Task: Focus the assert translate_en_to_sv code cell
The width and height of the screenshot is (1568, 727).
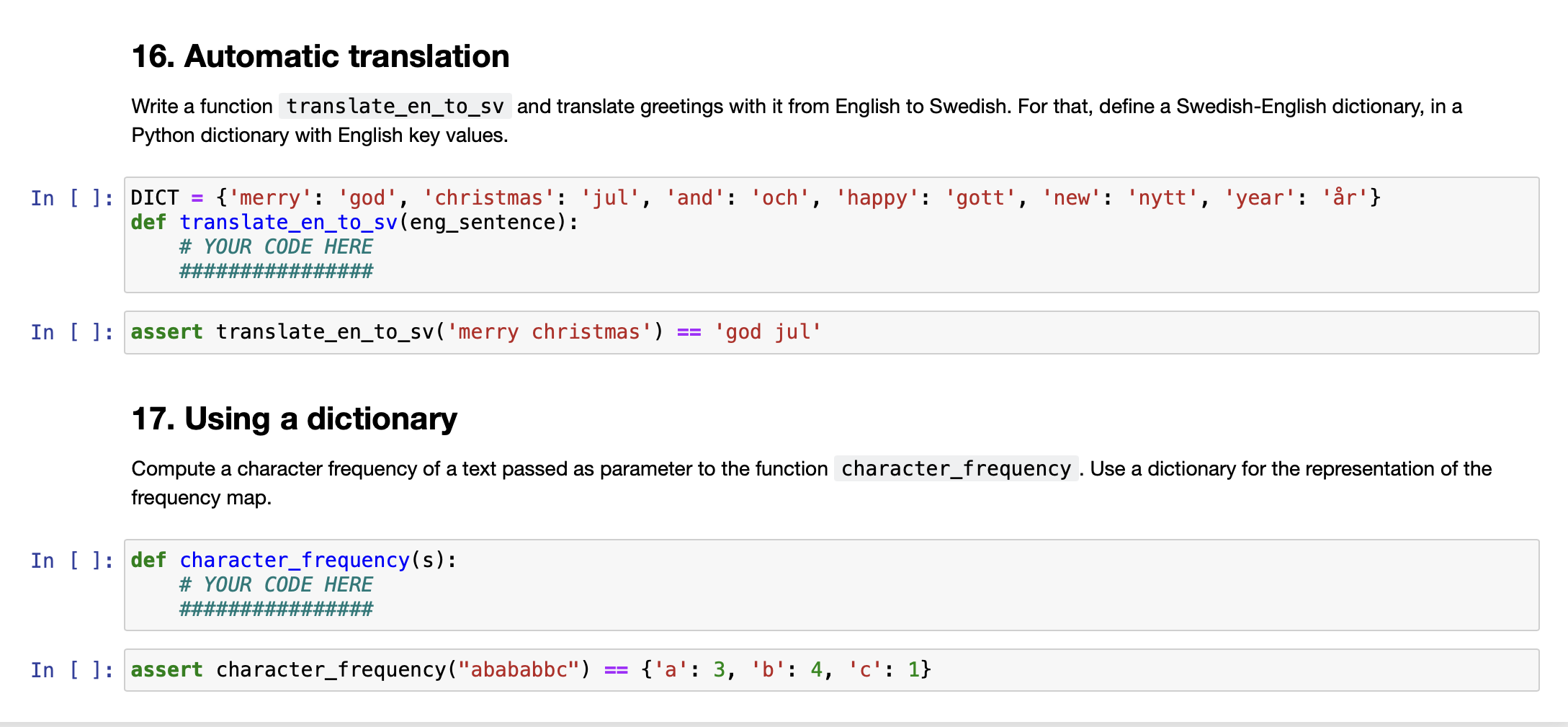Action: point(831,332)
